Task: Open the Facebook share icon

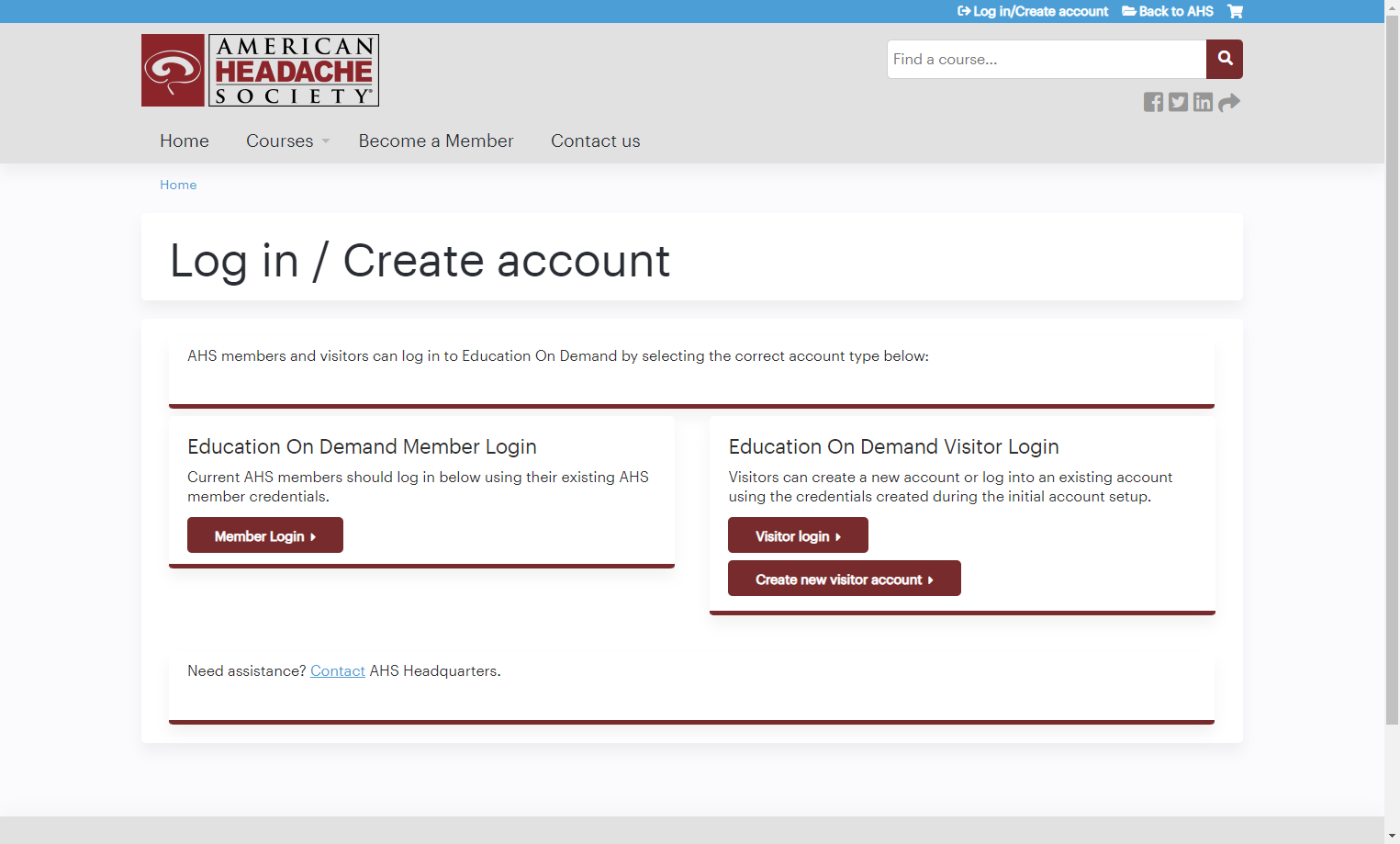Action: point(1153,102)
